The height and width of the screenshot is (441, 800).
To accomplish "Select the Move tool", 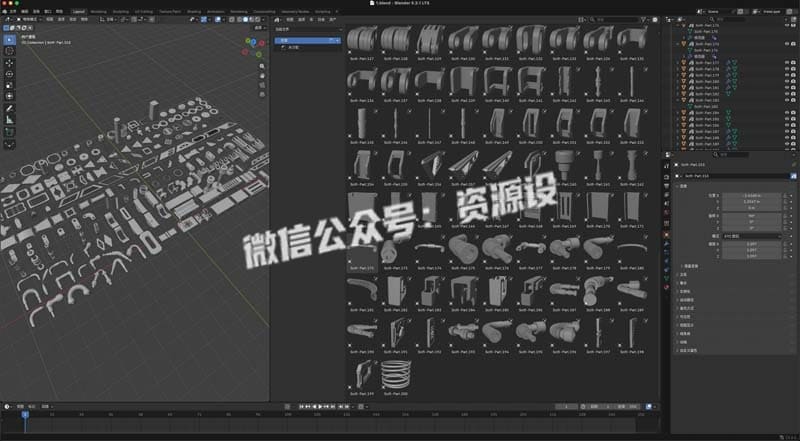I will (10, 63).
